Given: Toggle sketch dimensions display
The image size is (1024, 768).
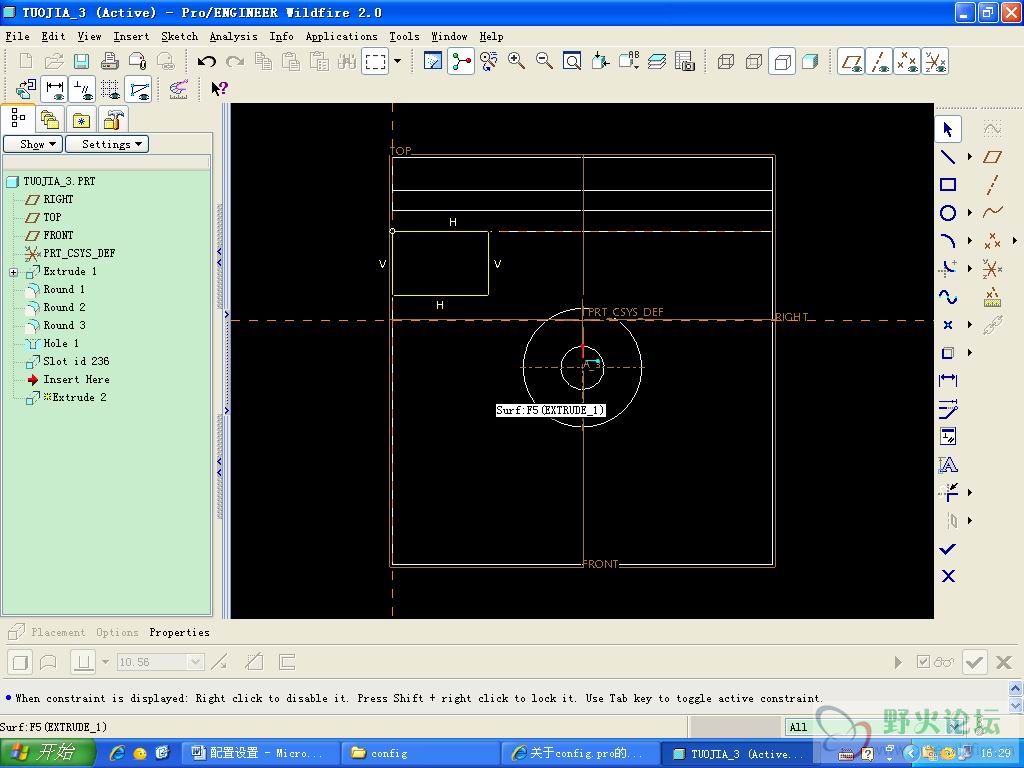Looking at the screenshot, I should coord(55,88).
